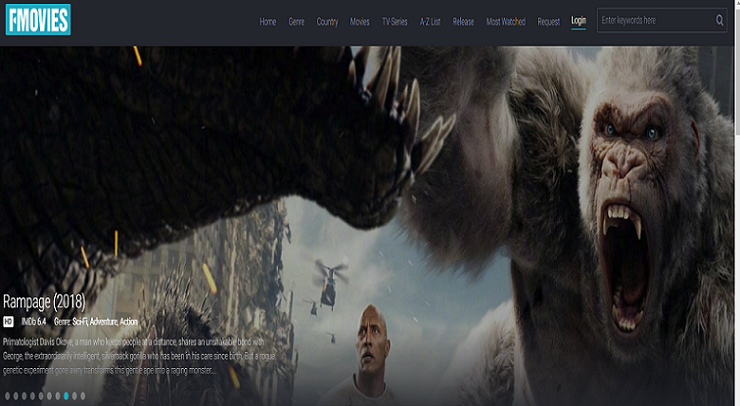Image resolution: width=740 pixels, height=406 pixels.
Task: Click the page vertical scrollbar thumb
Action: (x=737, y=71)
